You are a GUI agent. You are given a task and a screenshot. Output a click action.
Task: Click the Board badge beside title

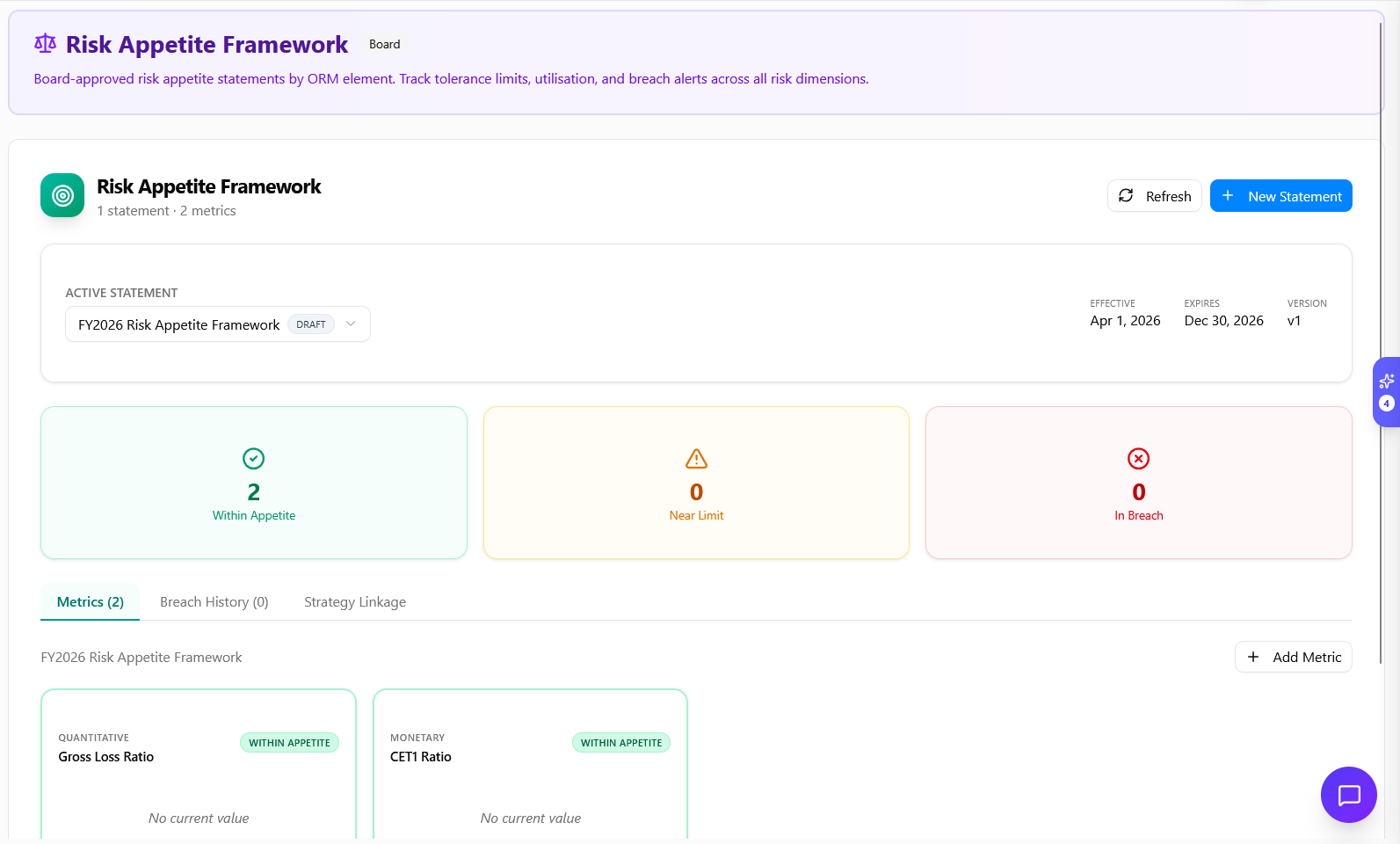click(x=384, y=45)
